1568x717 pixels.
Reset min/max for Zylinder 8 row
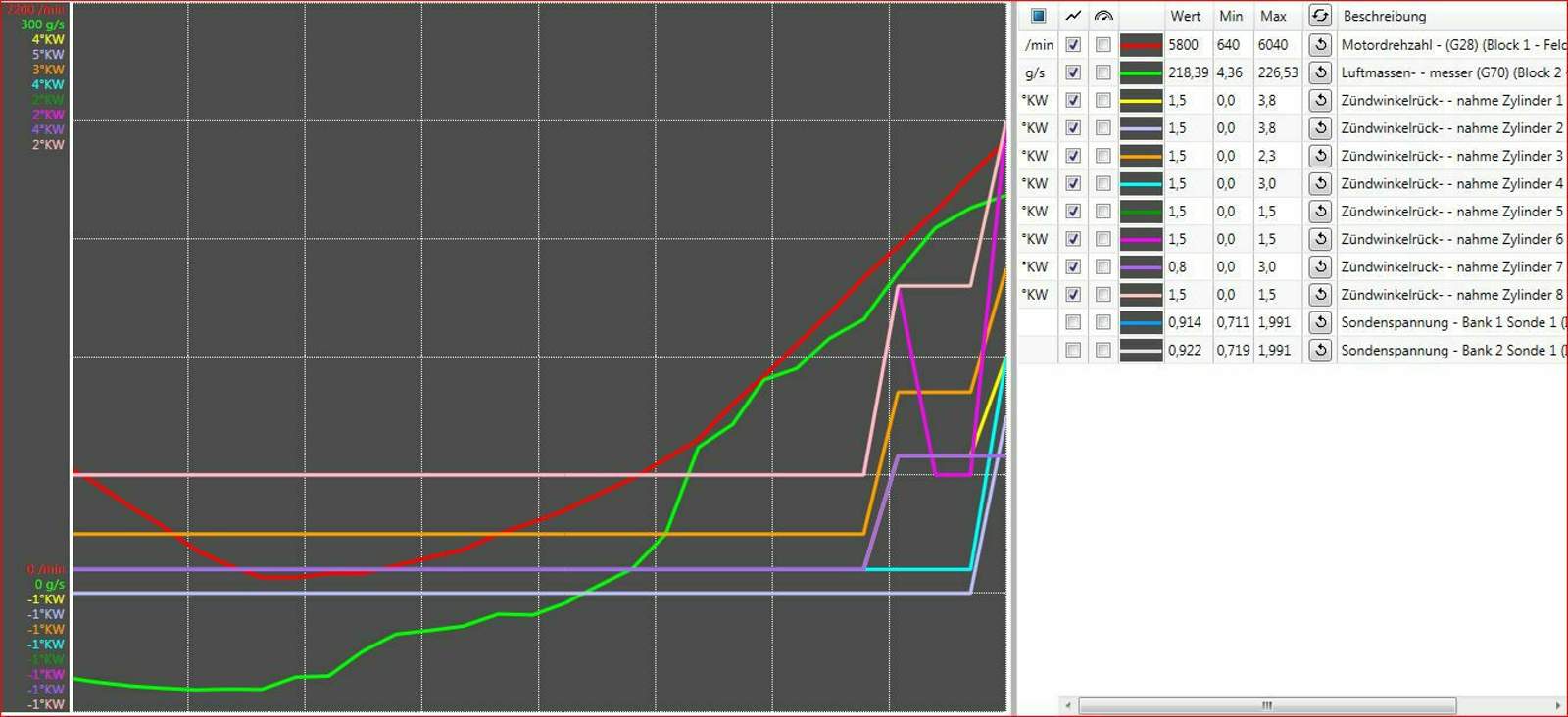click(1320, 295)
